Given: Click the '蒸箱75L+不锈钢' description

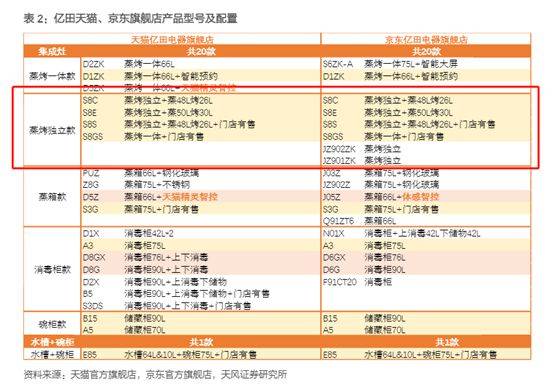Looking at the screenshot, I should (157, 185).
